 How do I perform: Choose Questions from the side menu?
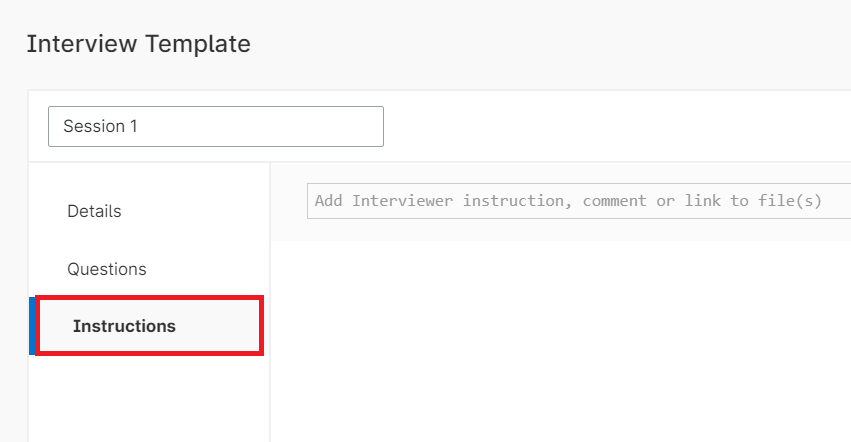point(107,269)
